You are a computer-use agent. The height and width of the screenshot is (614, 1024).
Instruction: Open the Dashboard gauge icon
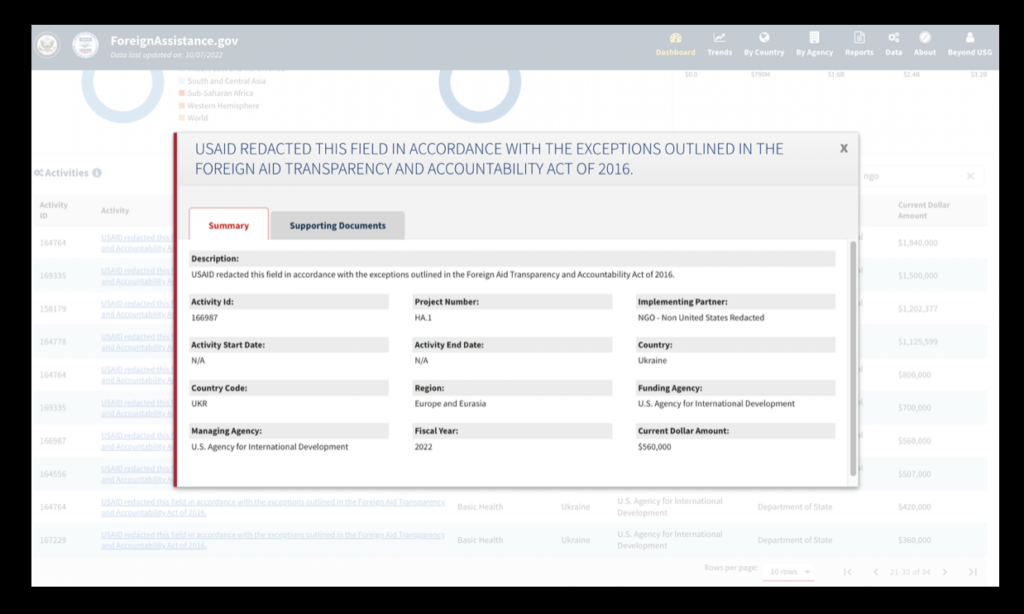tap(675, 38)
